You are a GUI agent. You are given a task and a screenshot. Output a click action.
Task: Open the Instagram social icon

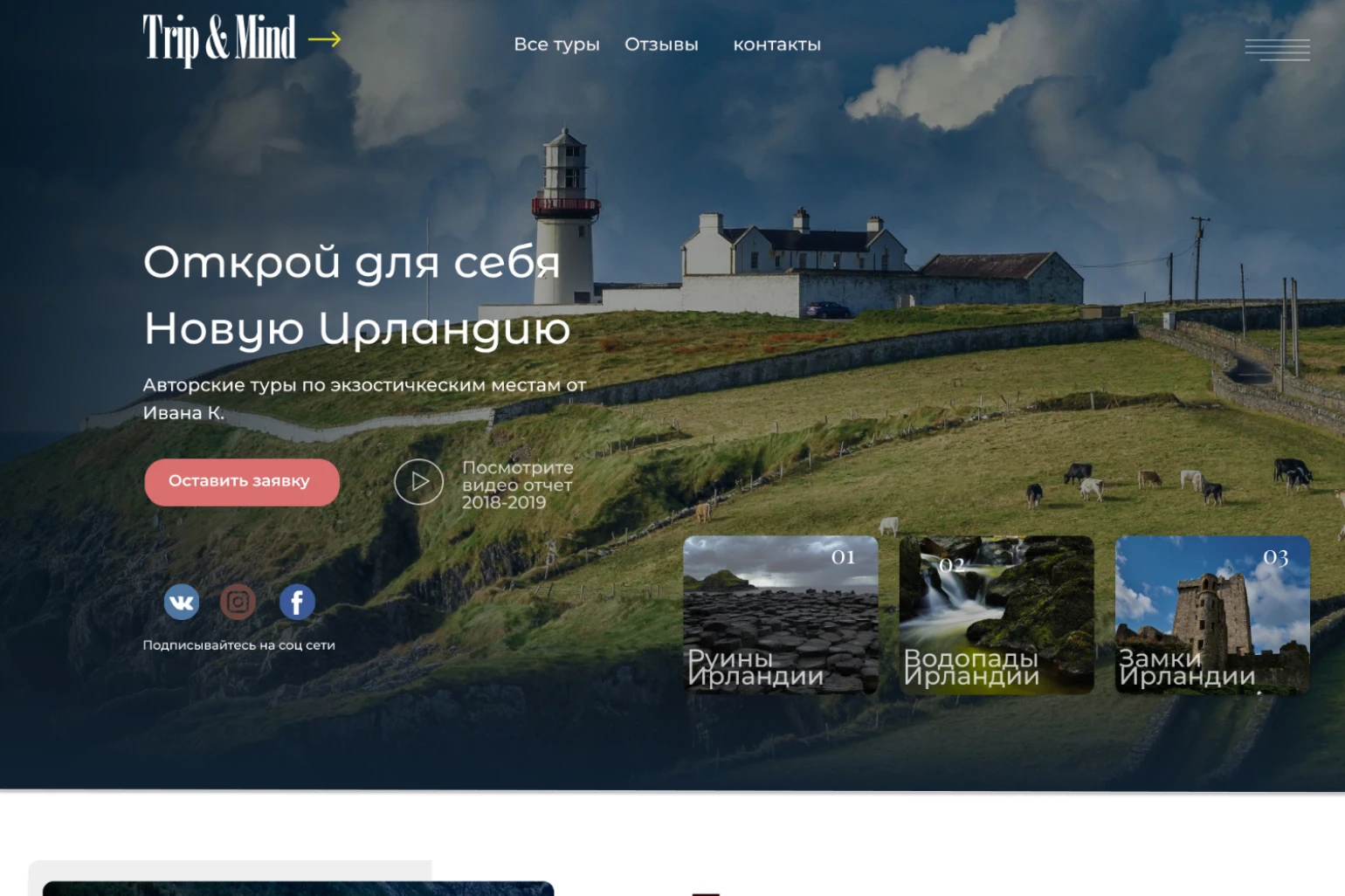coord(238,602)
